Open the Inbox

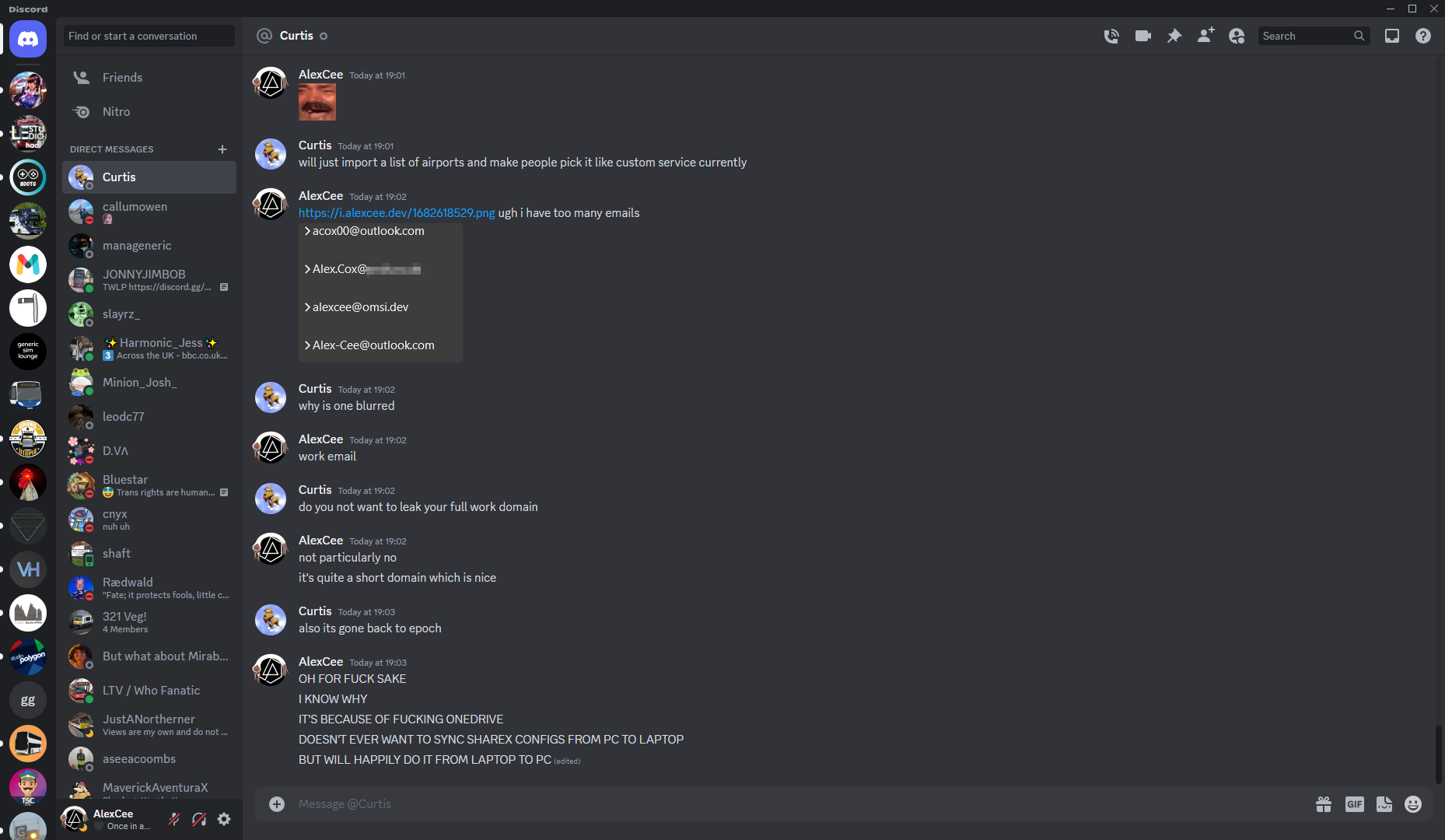[x=1392, y=36]
